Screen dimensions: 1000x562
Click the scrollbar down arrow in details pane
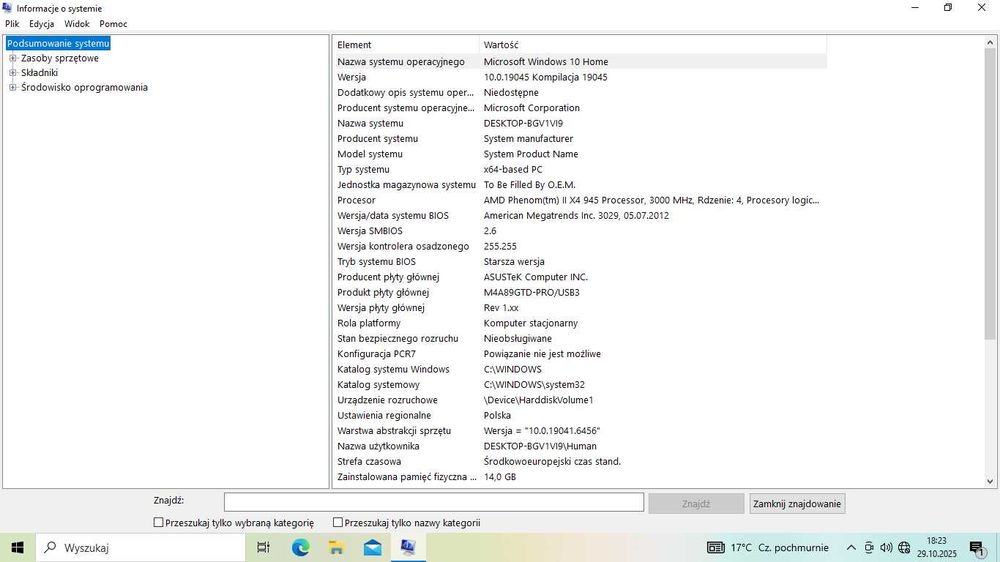click(990, 482)
